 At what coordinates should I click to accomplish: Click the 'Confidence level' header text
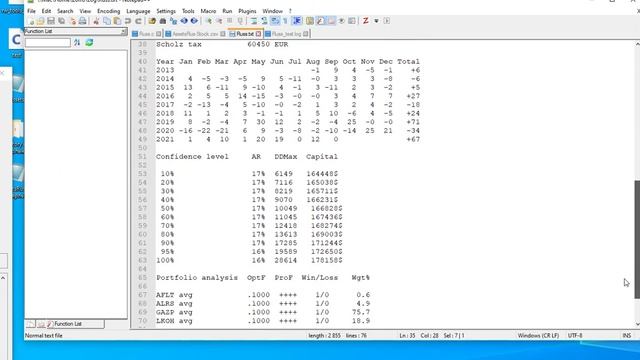click(x=192, y=157)
